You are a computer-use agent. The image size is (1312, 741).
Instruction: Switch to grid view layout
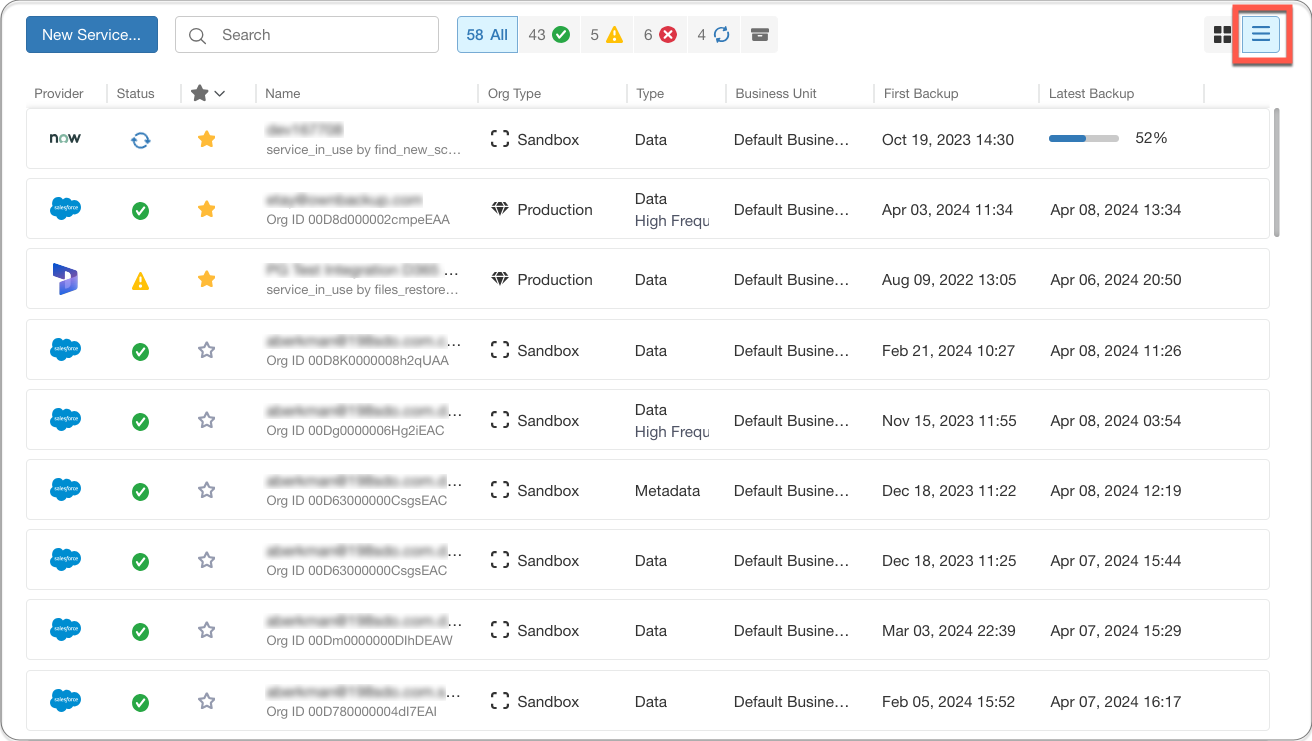[x=1222, y=35]
